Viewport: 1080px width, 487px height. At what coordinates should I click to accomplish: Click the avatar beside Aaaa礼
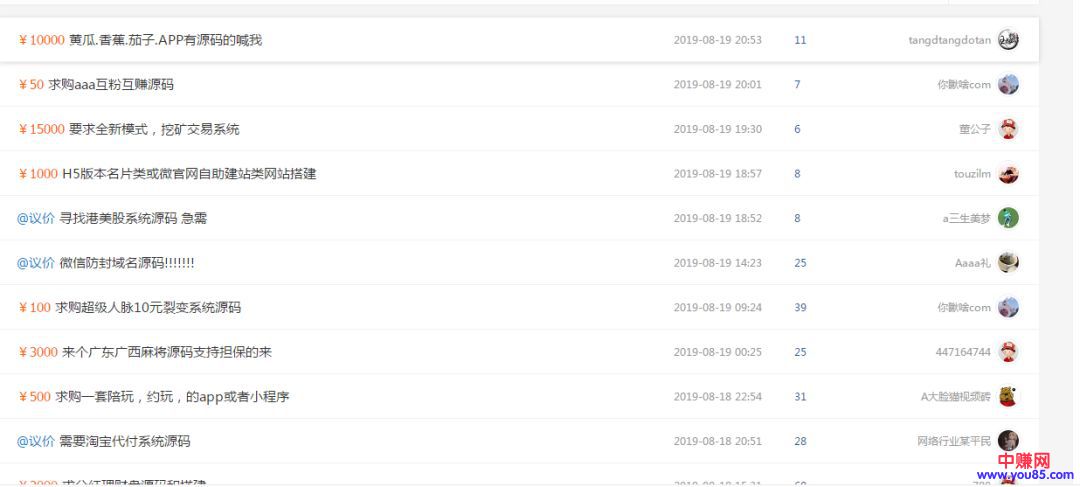pos(1008,263)
